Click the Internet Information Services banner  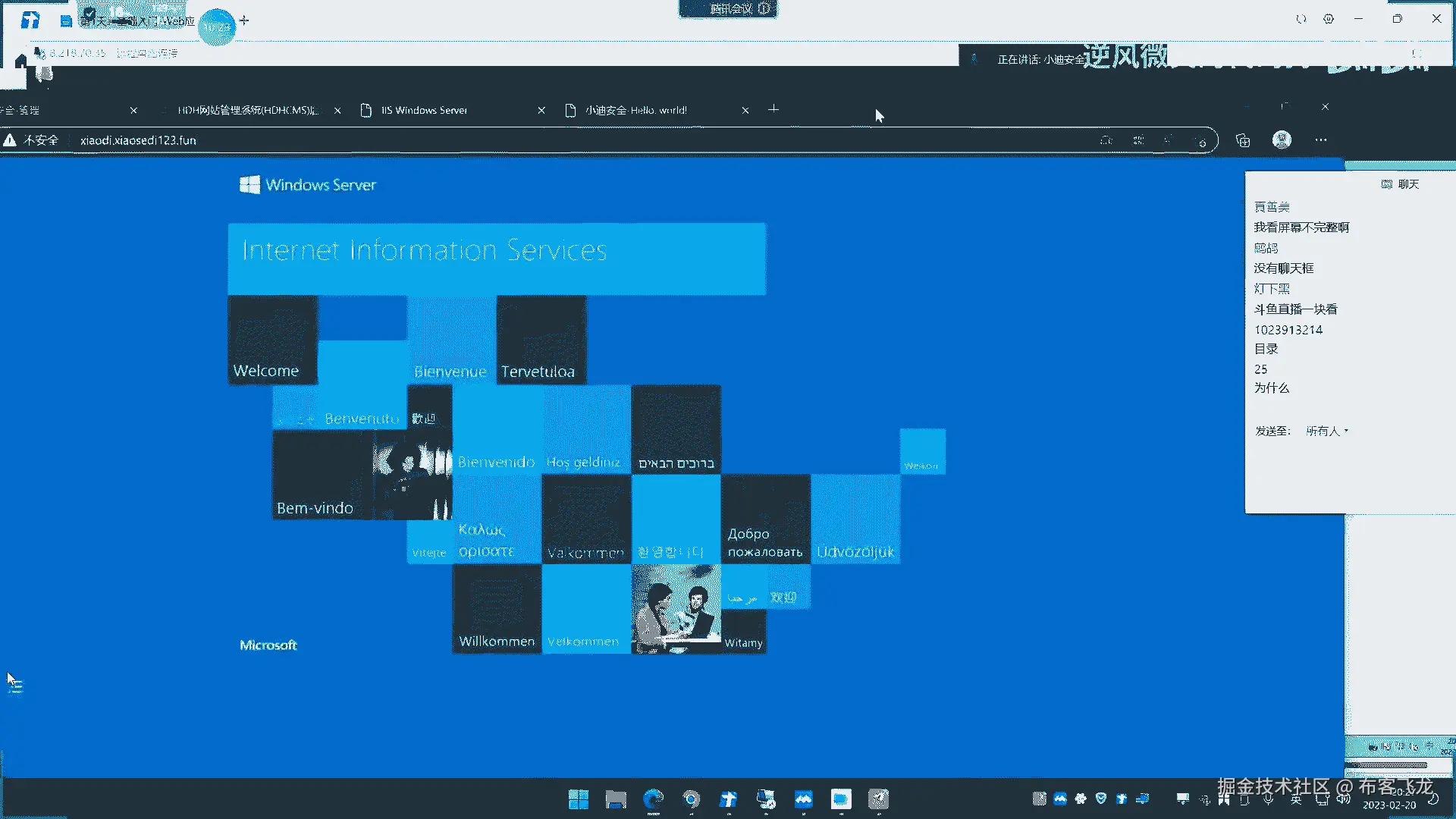(496, 258)
